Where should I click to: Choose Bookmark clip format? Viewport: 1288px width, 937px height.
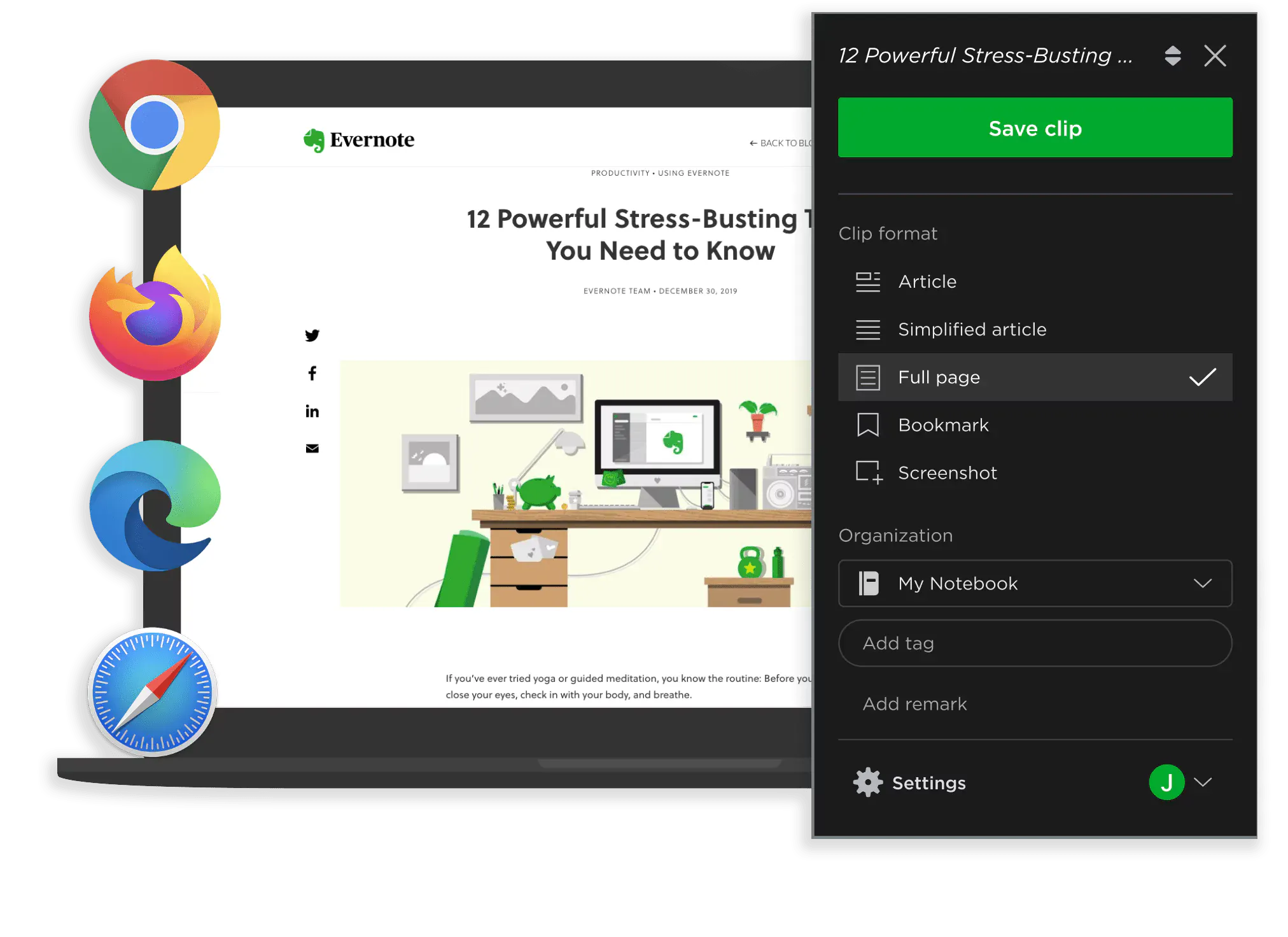[x=942, y=425]
